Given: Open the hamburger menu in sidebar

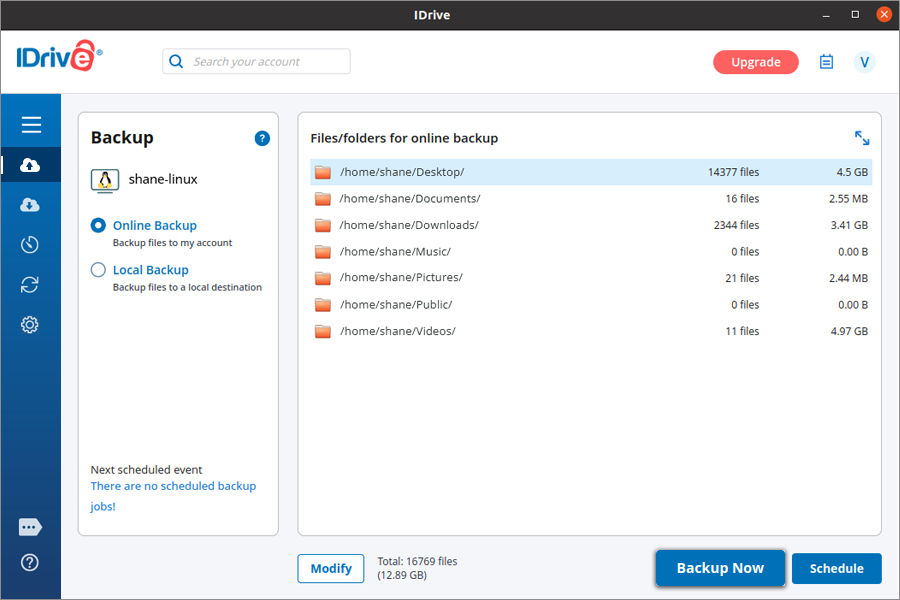Looking at the screenshot, I should [x=31, y=125].
